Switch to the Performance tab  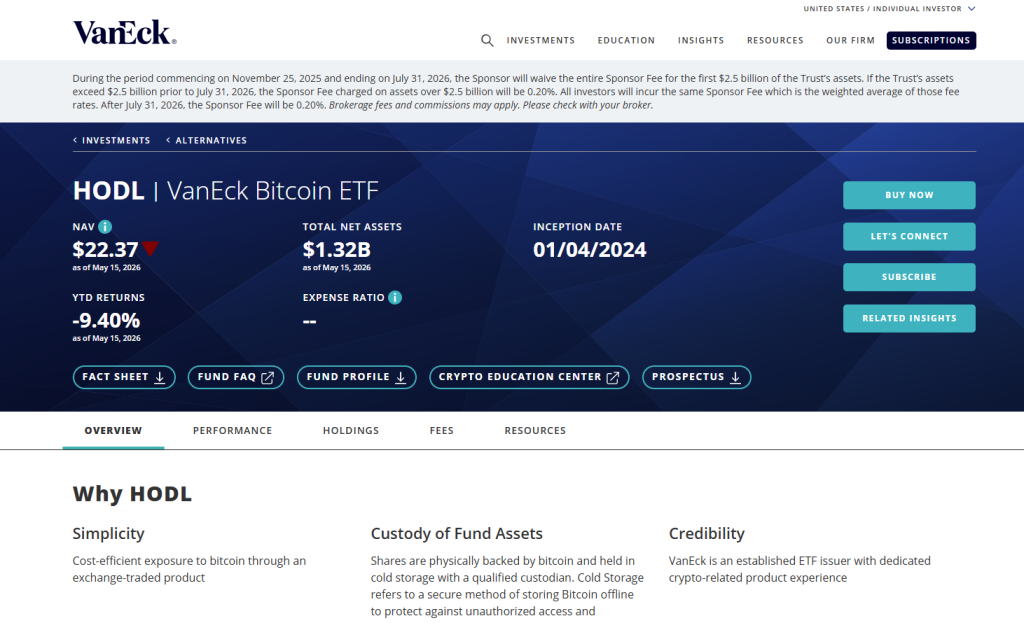click(232, 430)
